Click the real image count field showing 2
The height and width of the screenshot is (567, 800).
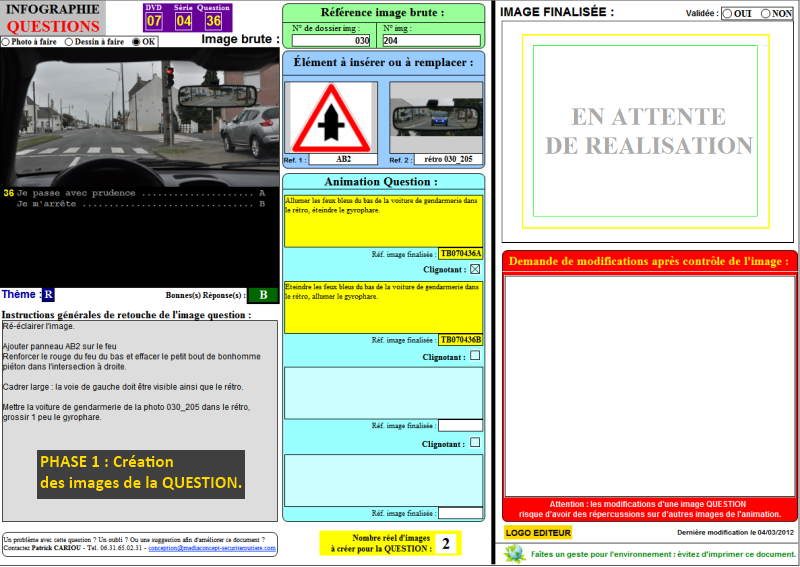click(446, 544)
